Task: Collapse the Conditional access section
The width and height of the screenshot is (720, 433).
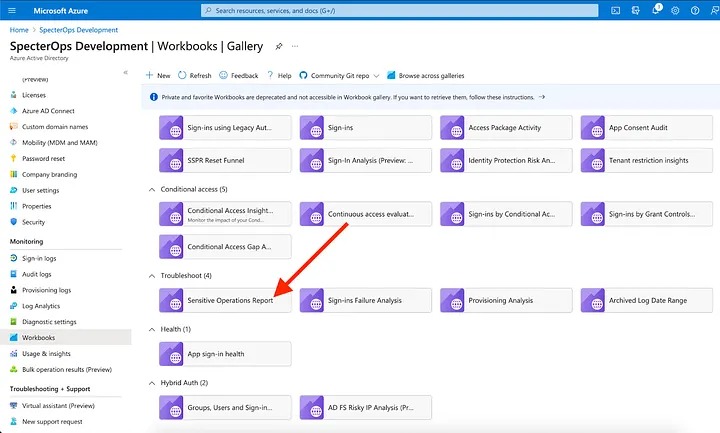Action: click(x=152, y=189)
